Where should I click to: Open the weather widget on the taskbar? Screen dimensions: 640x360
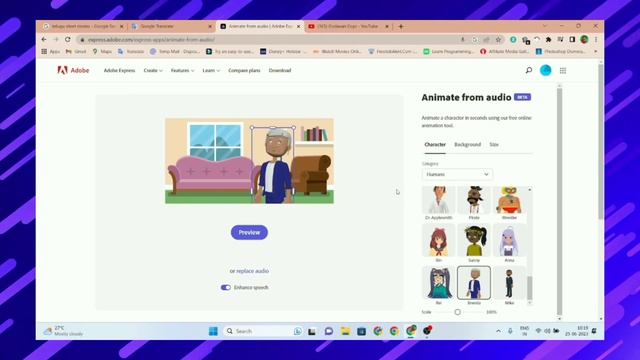pyautogui.click(x=63, y=331)
